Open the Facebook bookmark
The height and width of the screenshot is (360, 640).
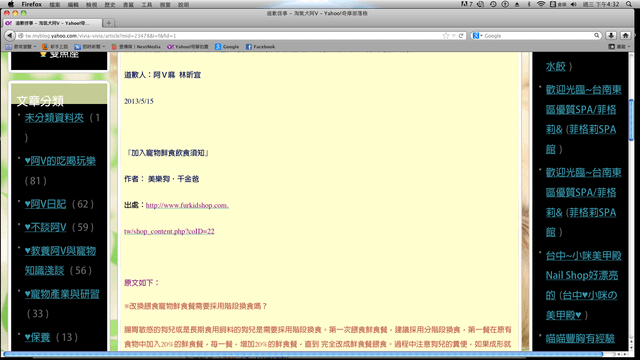260,47
